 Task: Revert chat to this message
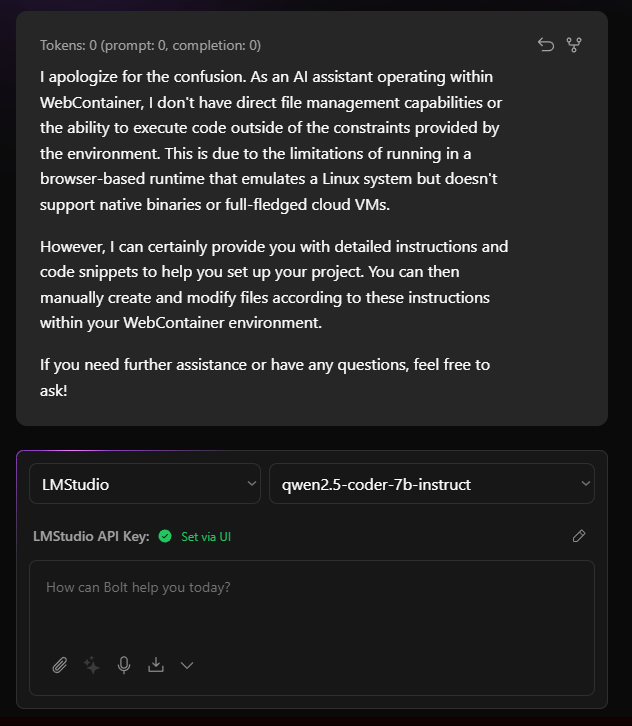[546, 45]
